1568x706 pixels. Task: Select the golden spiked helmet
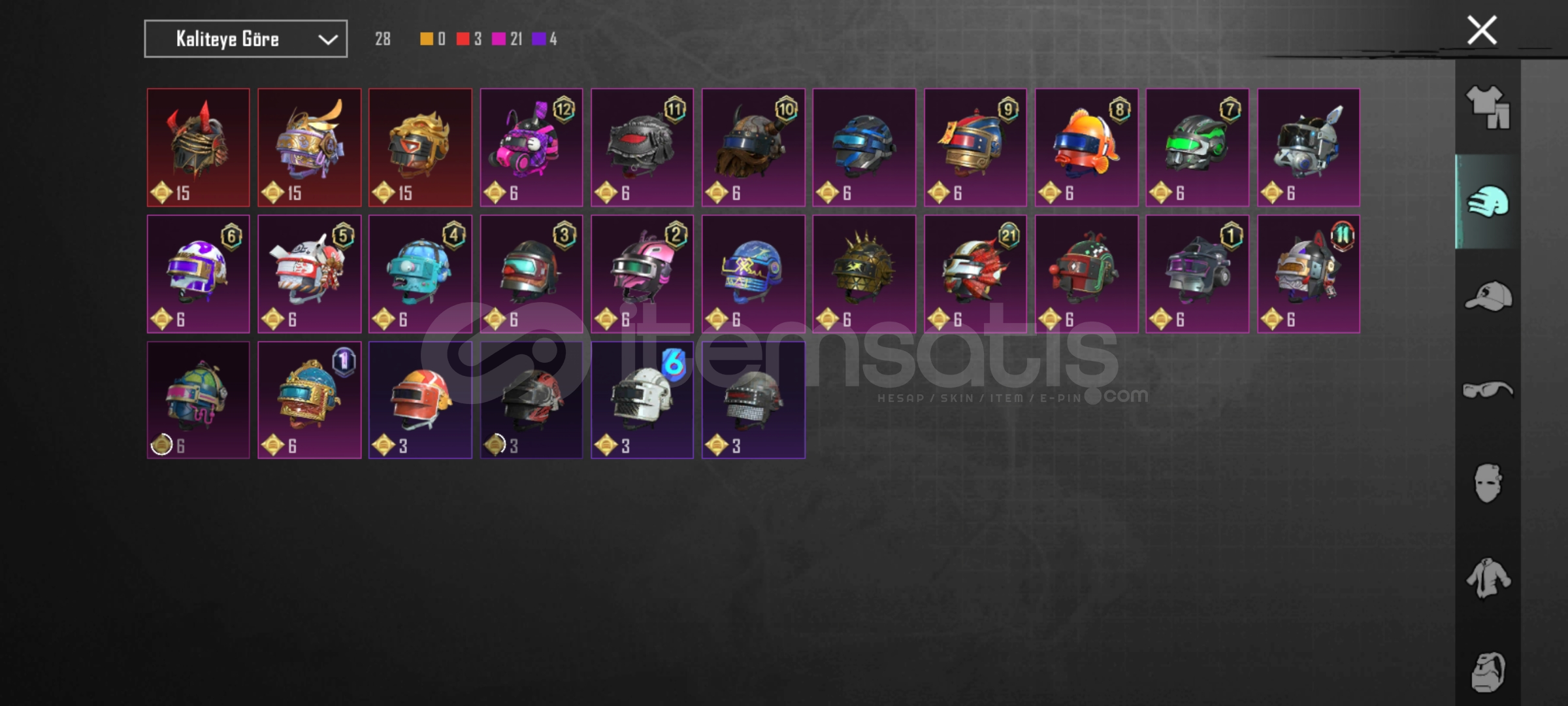[864, 274]
